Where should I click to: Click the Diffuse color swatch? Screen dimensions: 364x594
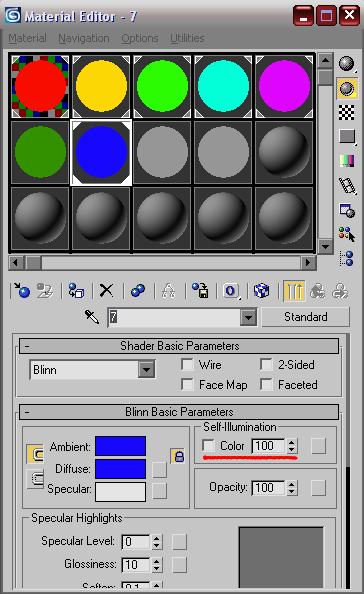[120, 469]
